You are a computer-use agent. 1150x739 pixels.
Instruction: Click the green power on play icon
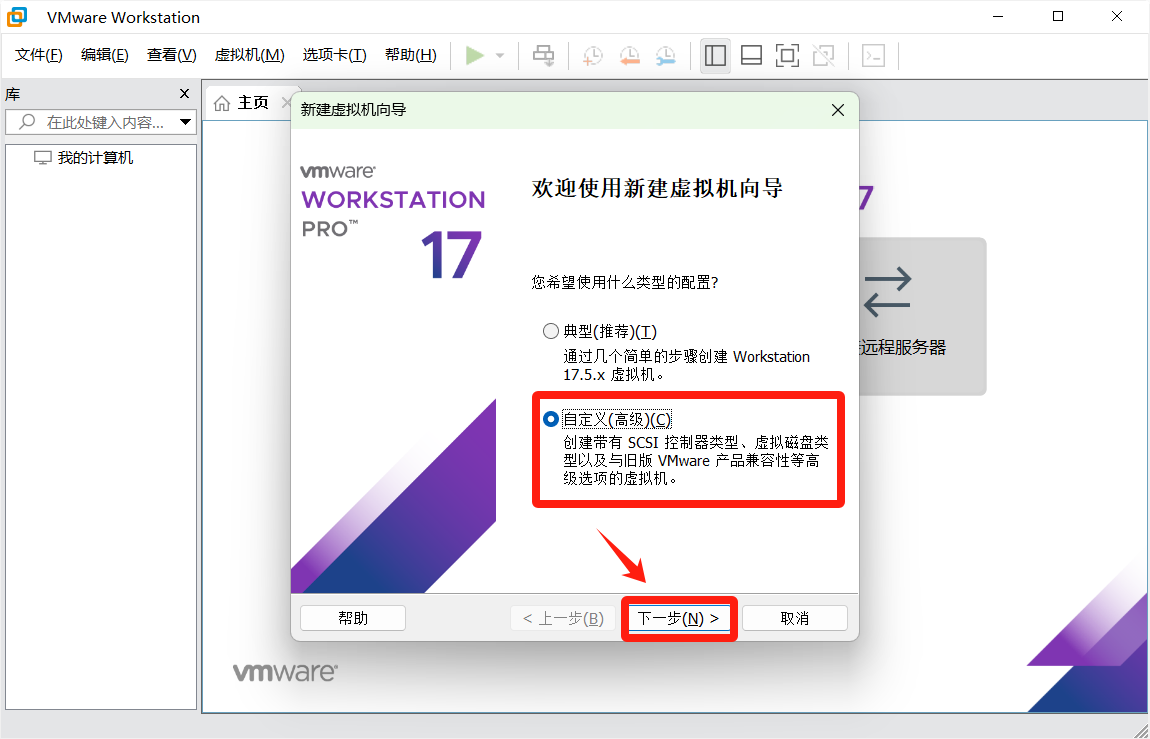[475, 56]
